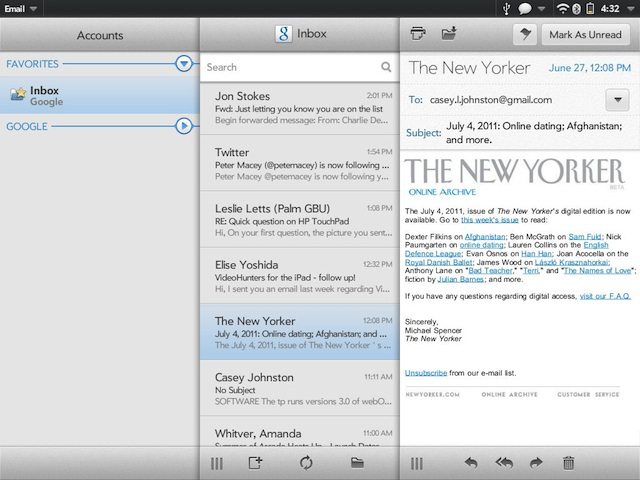
Task: Expand the Google account section
Action: coord(184,126)
